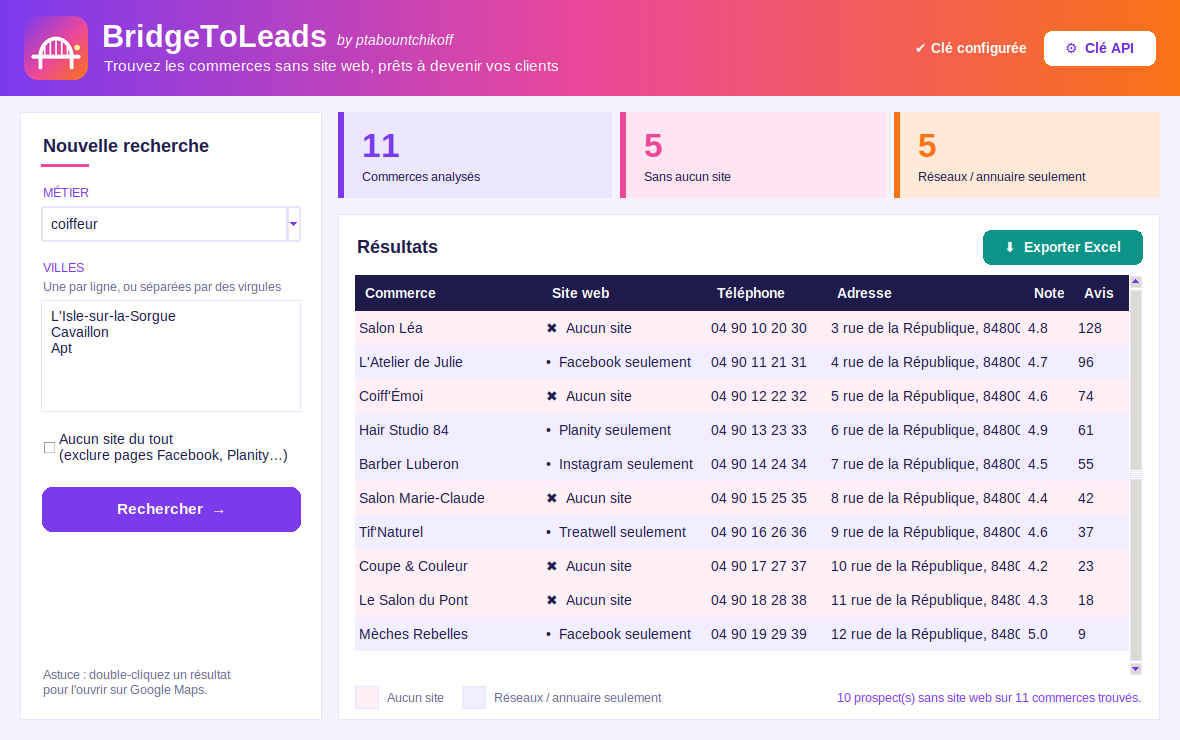Enable the 'Aucun site du tout' checkbox
Screen dimensions: 1180x740
[50, 447]
